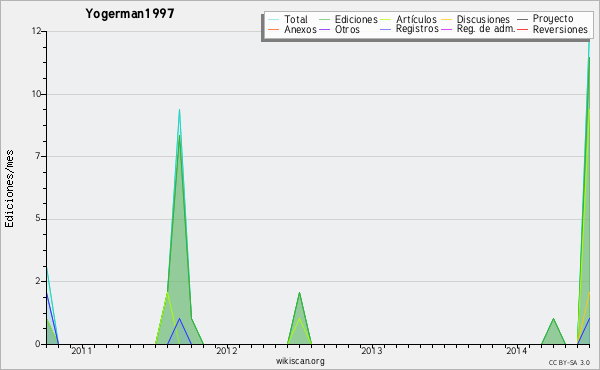Select the Registros legend entry
Viewport: 600px width, 370px height.
(x=417, y=29)
